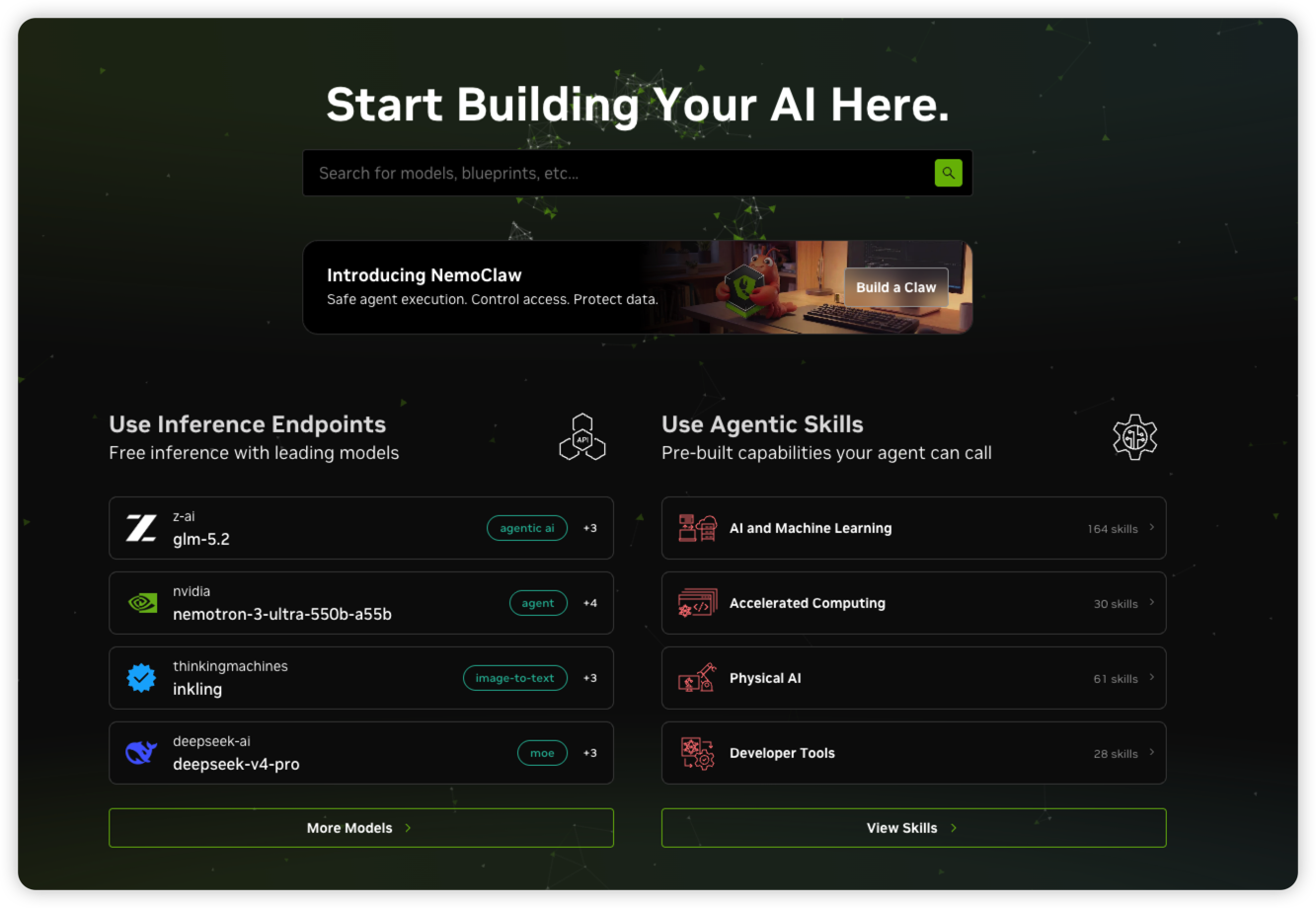Click the Build a Claw button
This screenshot has width=1316, height=908.
coord(895,287)
